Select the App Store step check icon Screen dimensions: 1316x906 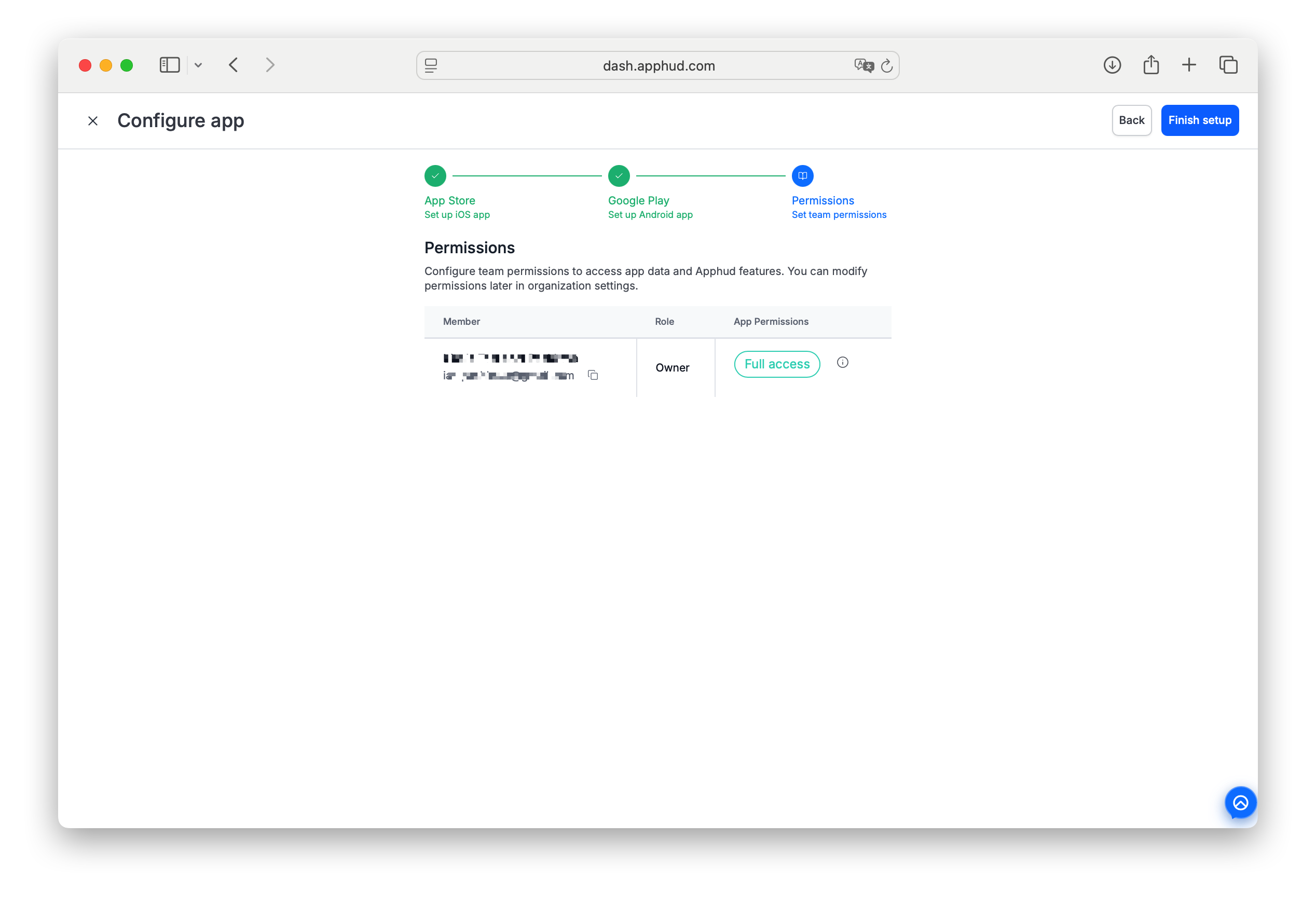tap(435, 176)
